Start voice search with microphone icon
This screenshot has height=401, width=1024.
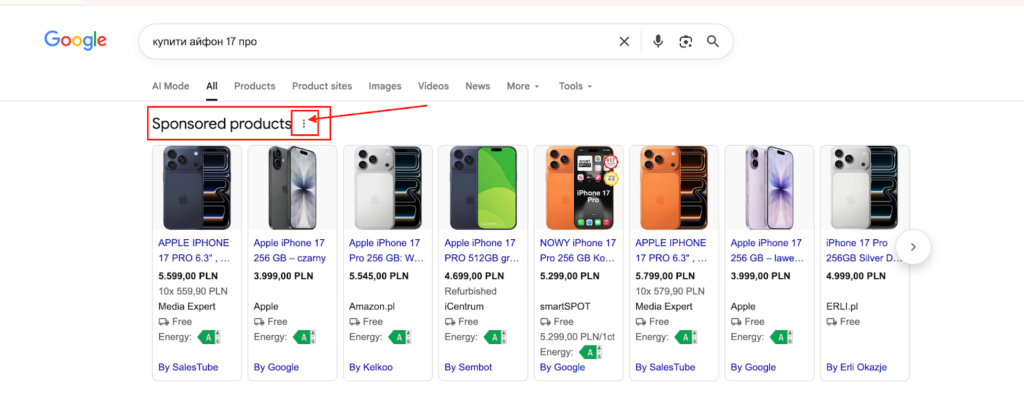tap(658, 41)
